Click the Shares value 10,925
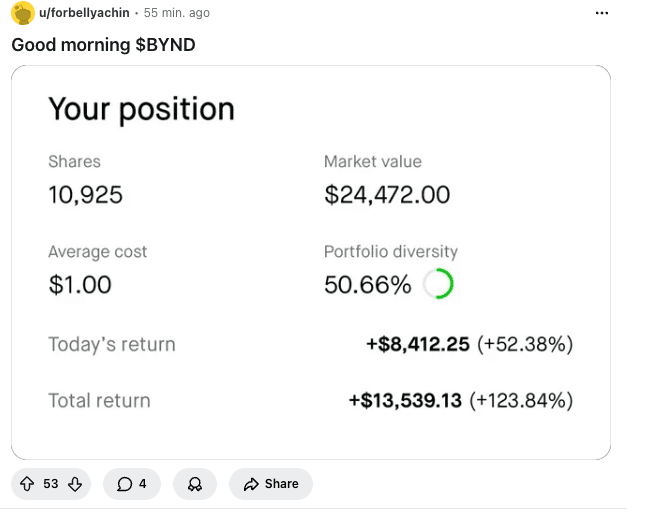The width and height of the screenshot is (646, 514). click(x=86, y=195)
